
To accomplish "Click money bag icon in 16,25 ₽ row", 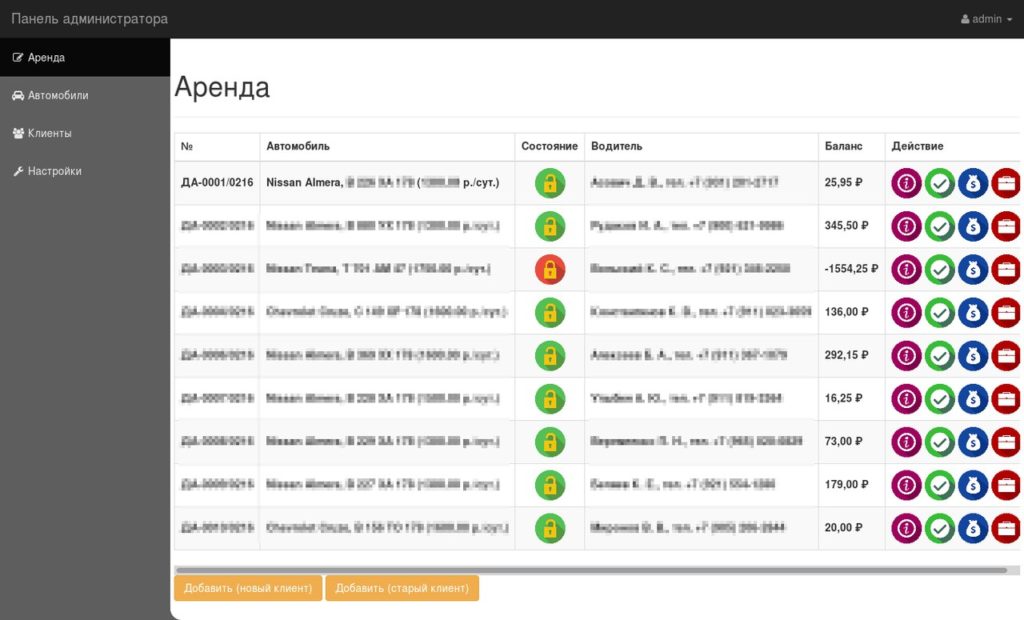I will 973,399.
